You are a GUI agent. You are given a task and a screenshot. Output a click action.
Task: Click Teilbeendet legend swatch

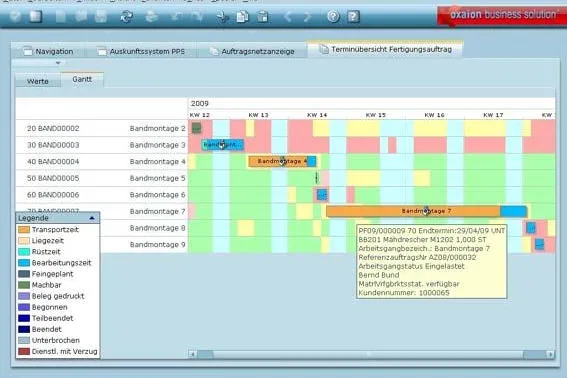click(24, 318)
